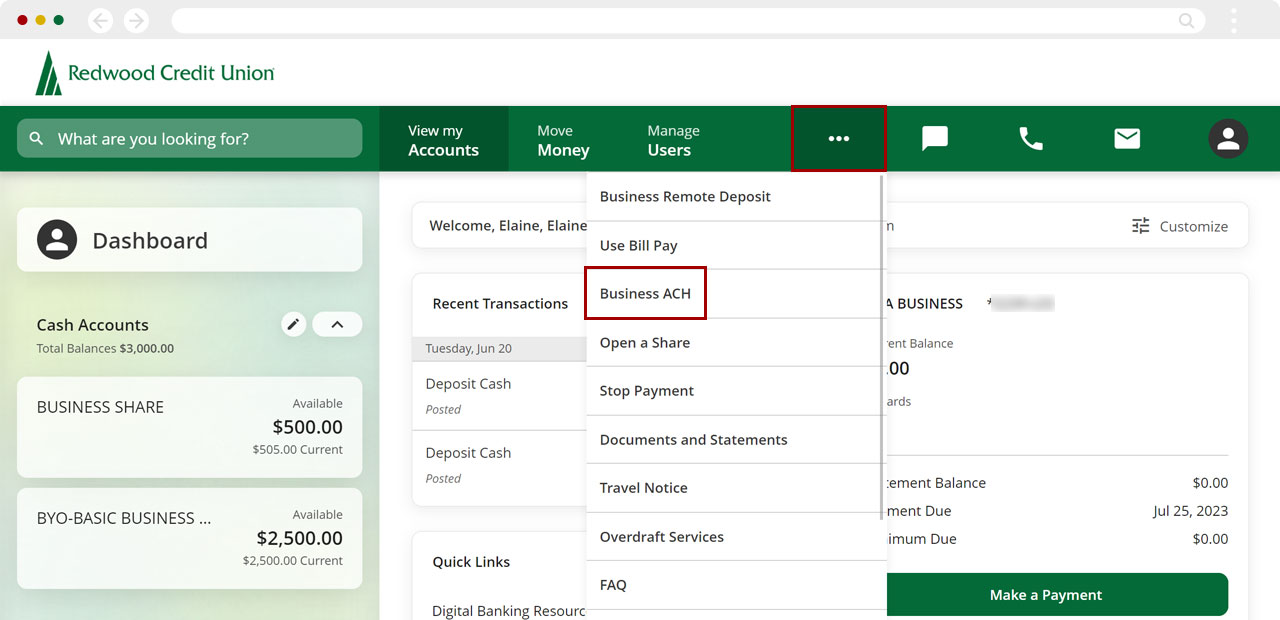This screenshot has height=620, width=1280.
Task: Select Stop Payment menu item
Action: 734,391
